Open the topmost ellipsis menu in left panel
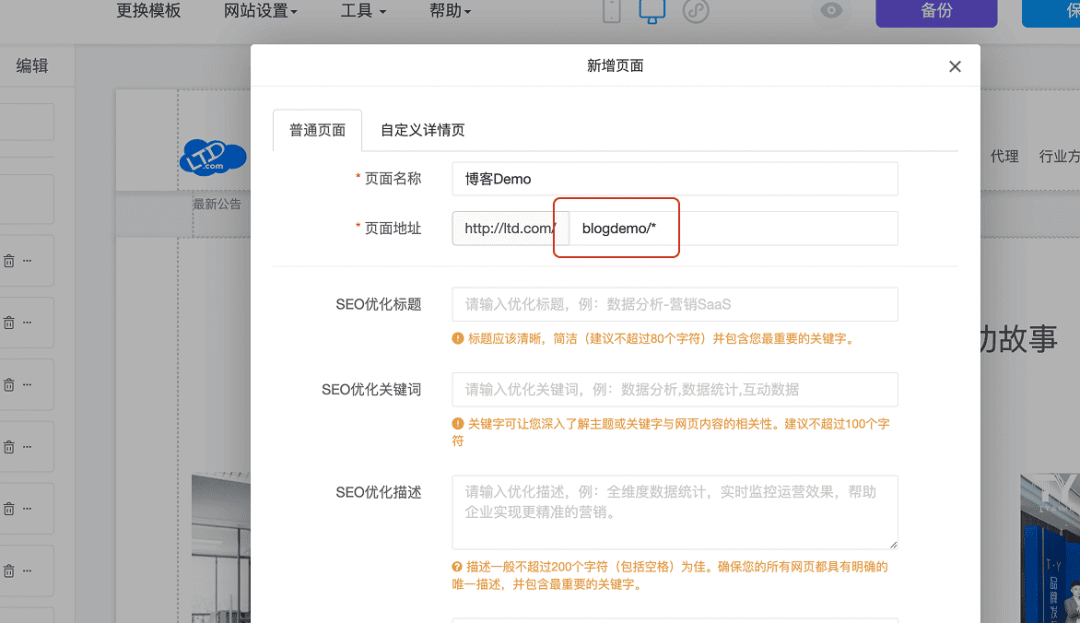Image resolution: width=1080 pixels, height=623 pixels. [27, 260]
